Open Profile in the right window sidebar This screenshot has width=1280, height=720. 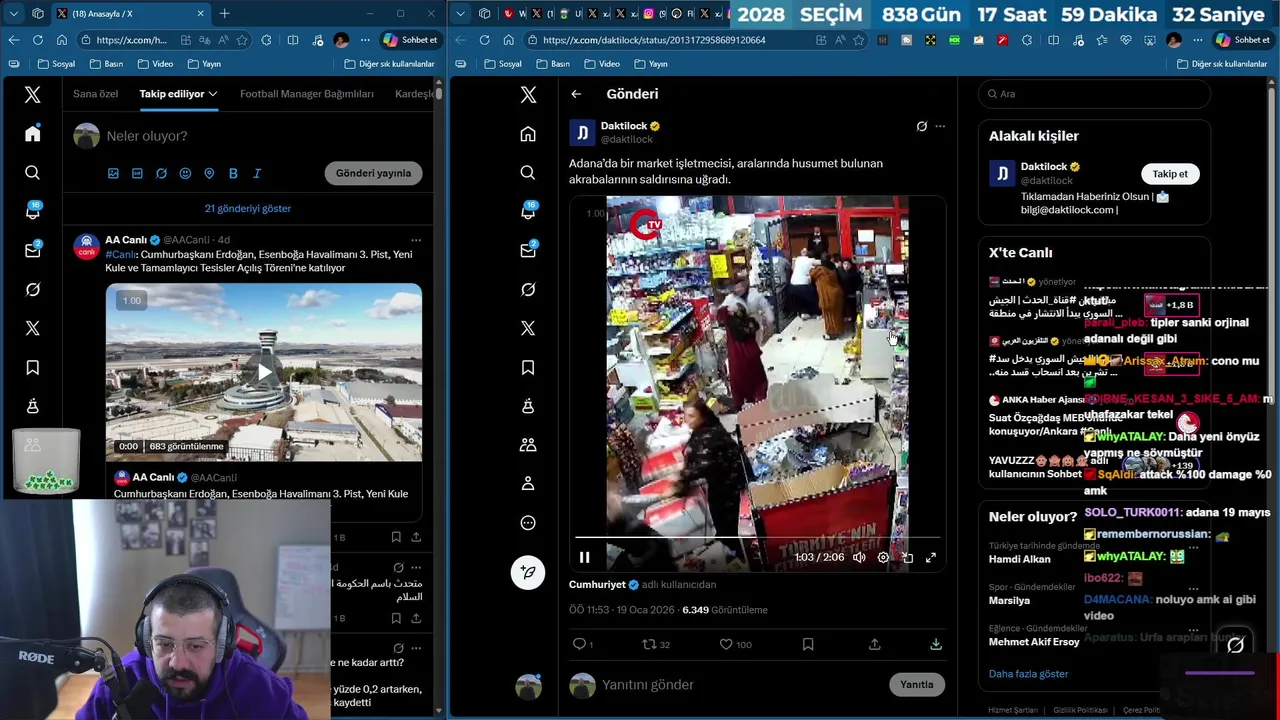[x=528, y=484]
